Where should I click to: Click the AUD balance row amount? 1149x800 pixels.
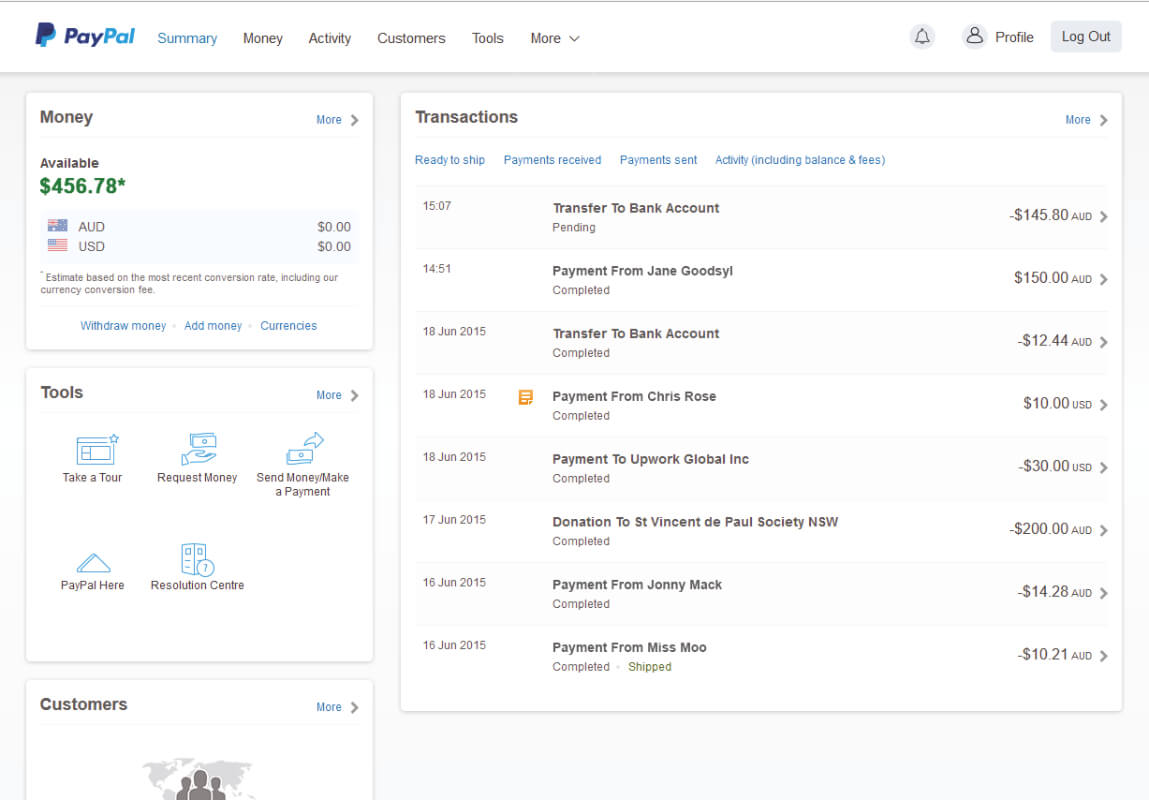(x=334, y=226)
